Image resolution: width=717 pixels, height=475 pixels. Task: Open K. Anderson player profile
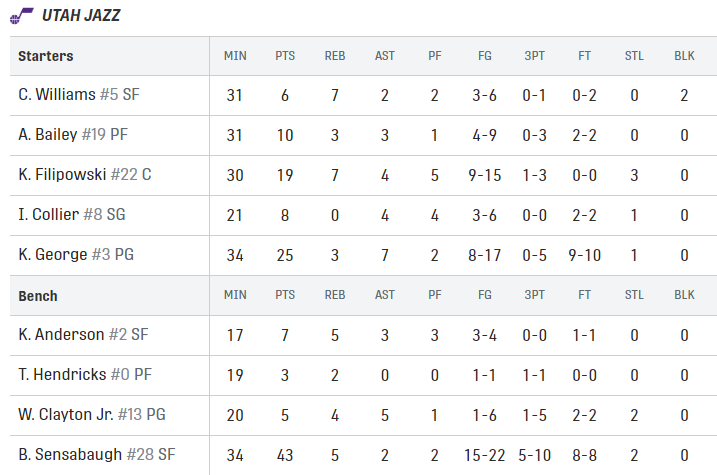[61, 335]
